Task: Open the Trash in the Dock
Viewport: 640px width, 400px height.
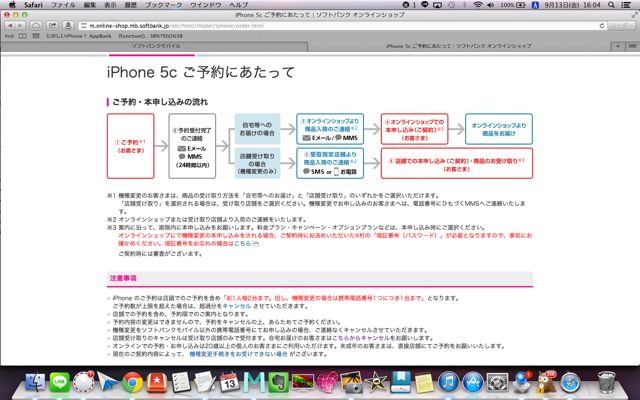Action: pyautogui.click(x=606, y=382)
